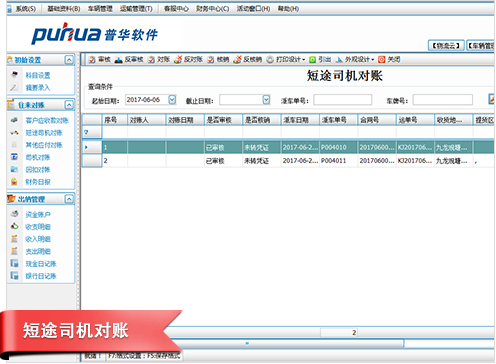Viewport: 496px width, 364px height.
Task: Click the green 引出 (Export) icon
Action: (312, 60)
